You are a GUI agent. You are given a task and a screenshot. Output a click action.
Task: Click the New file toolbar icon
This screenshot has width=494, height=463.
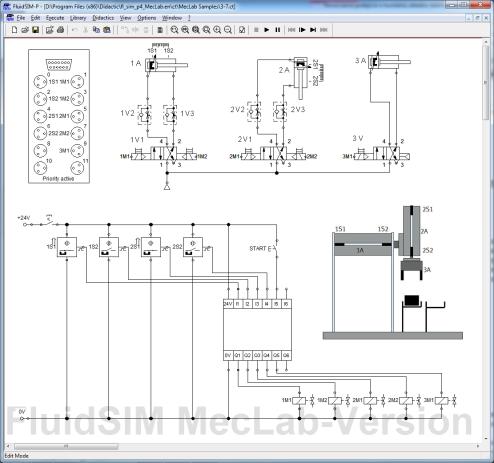pyautogui.click(x=14, y=30)
